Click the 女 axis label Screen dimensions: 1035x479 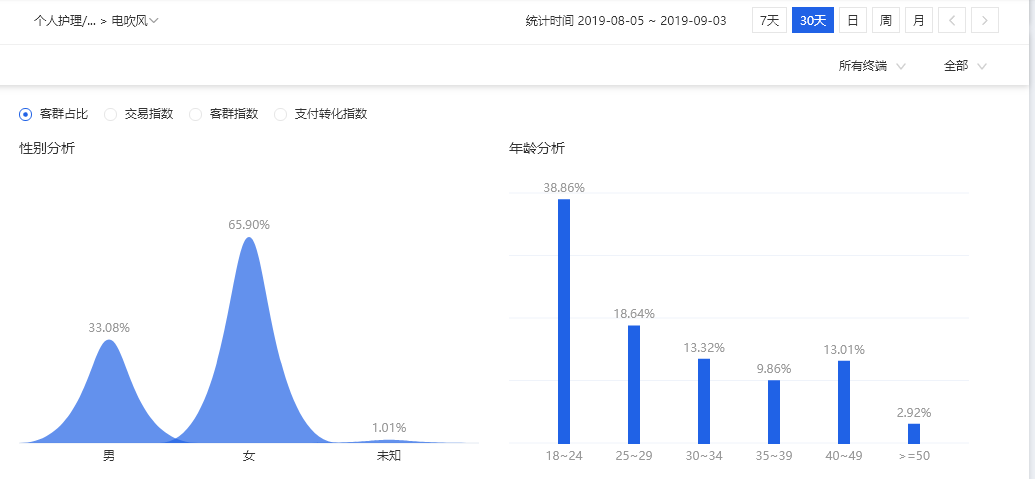tap(249, 455)
